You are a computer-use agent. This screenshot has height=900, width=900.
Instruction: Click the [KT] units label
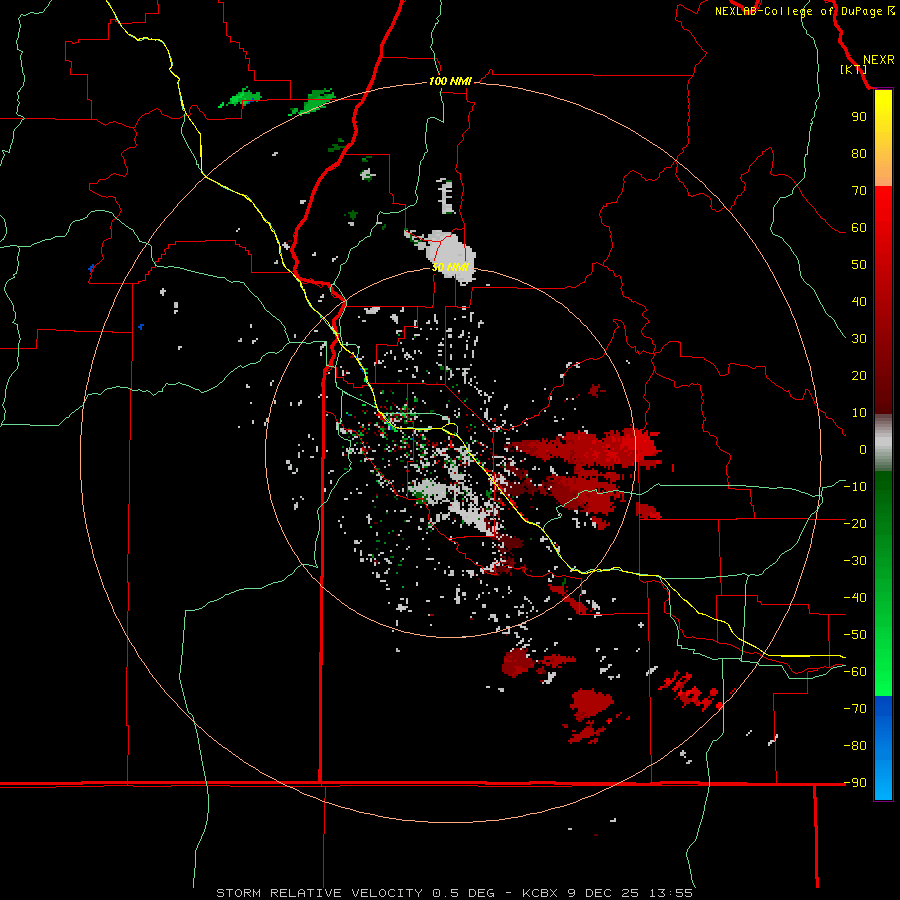(x=853, y=69)
